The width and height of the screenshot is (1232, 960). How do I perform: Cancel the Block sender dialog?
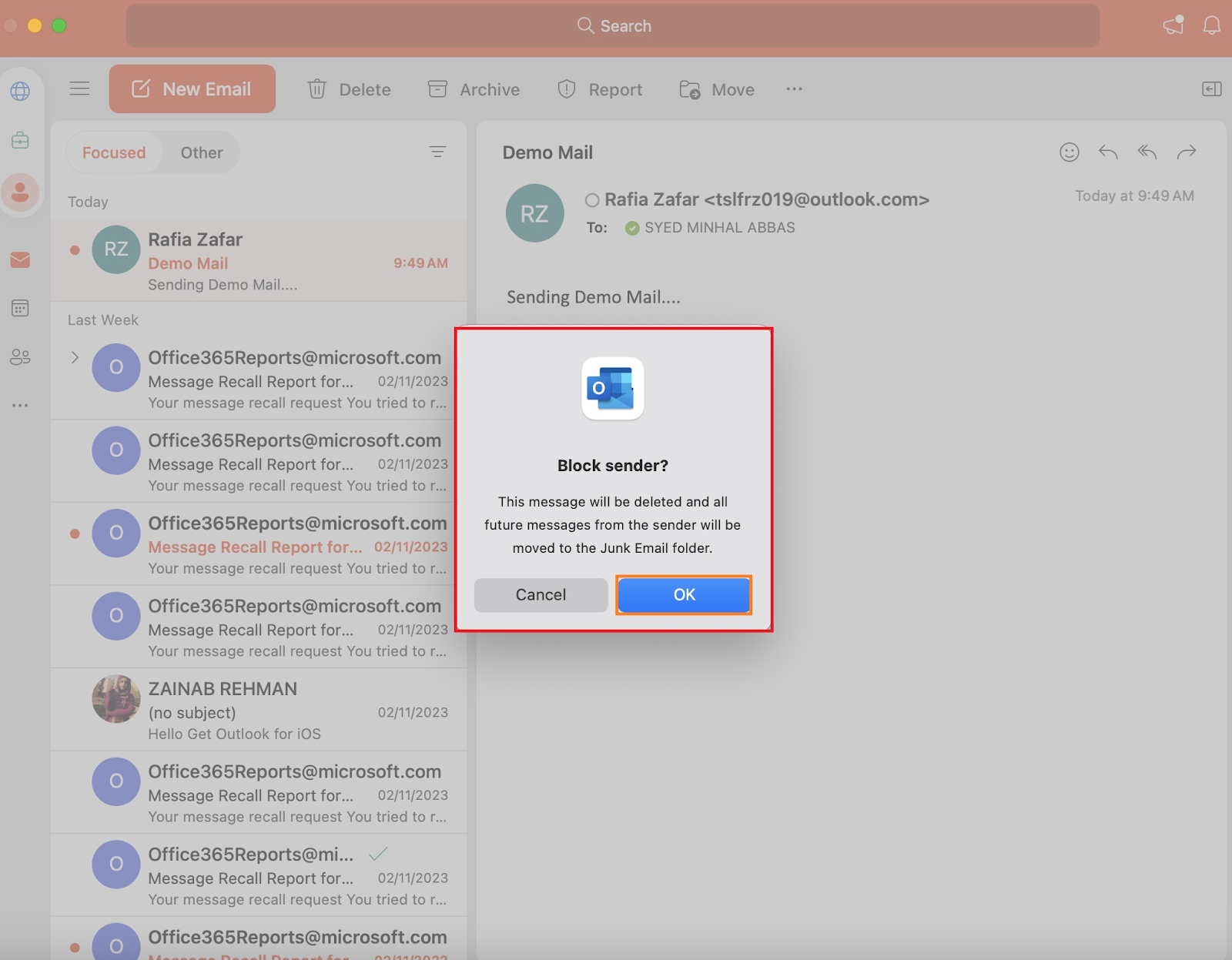[541, 594]
